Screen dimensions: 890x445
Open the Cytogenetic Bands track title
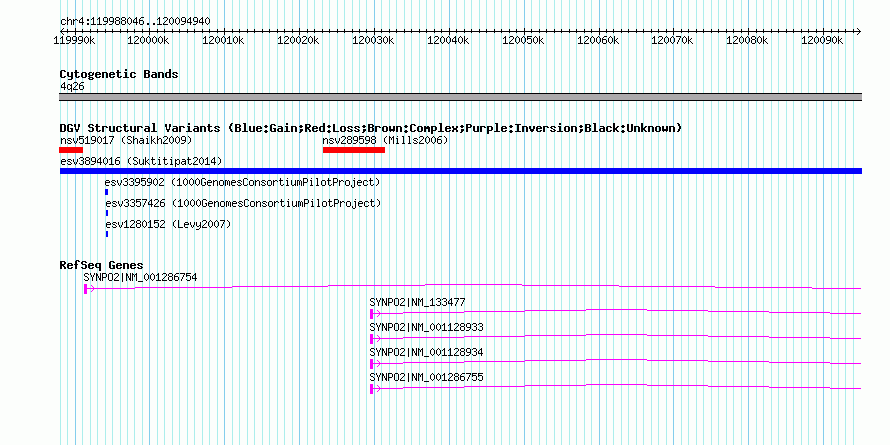(x=119, y=74)
